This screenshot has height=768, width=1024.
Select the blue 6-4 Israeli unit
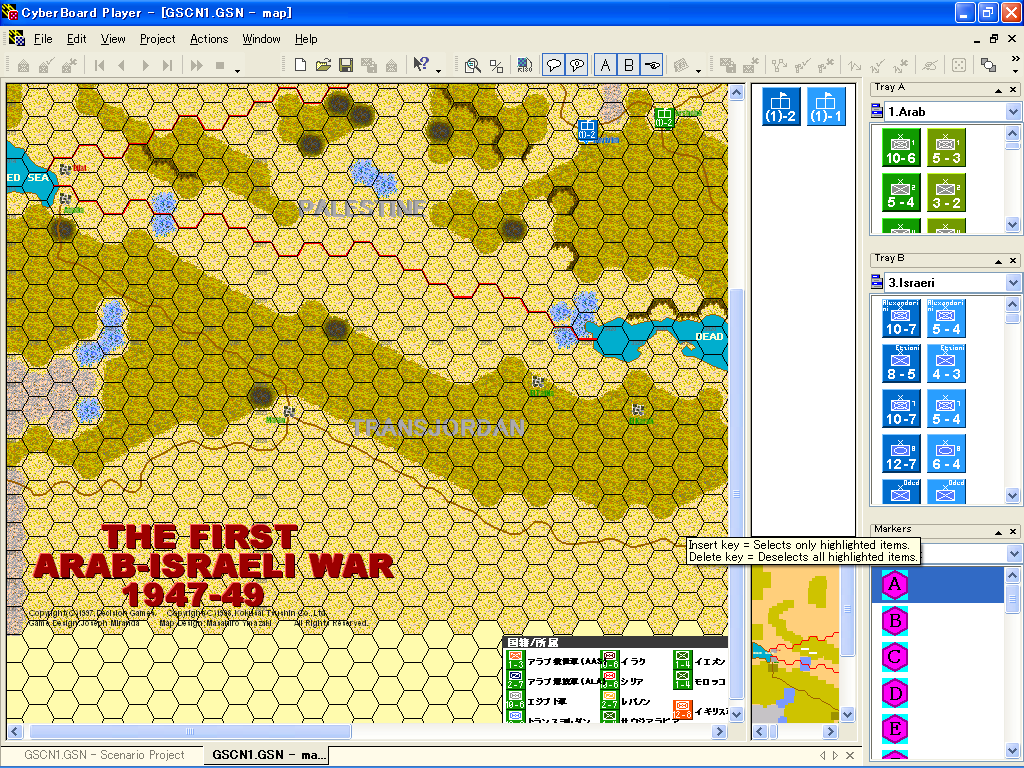(x=946, y=453)
